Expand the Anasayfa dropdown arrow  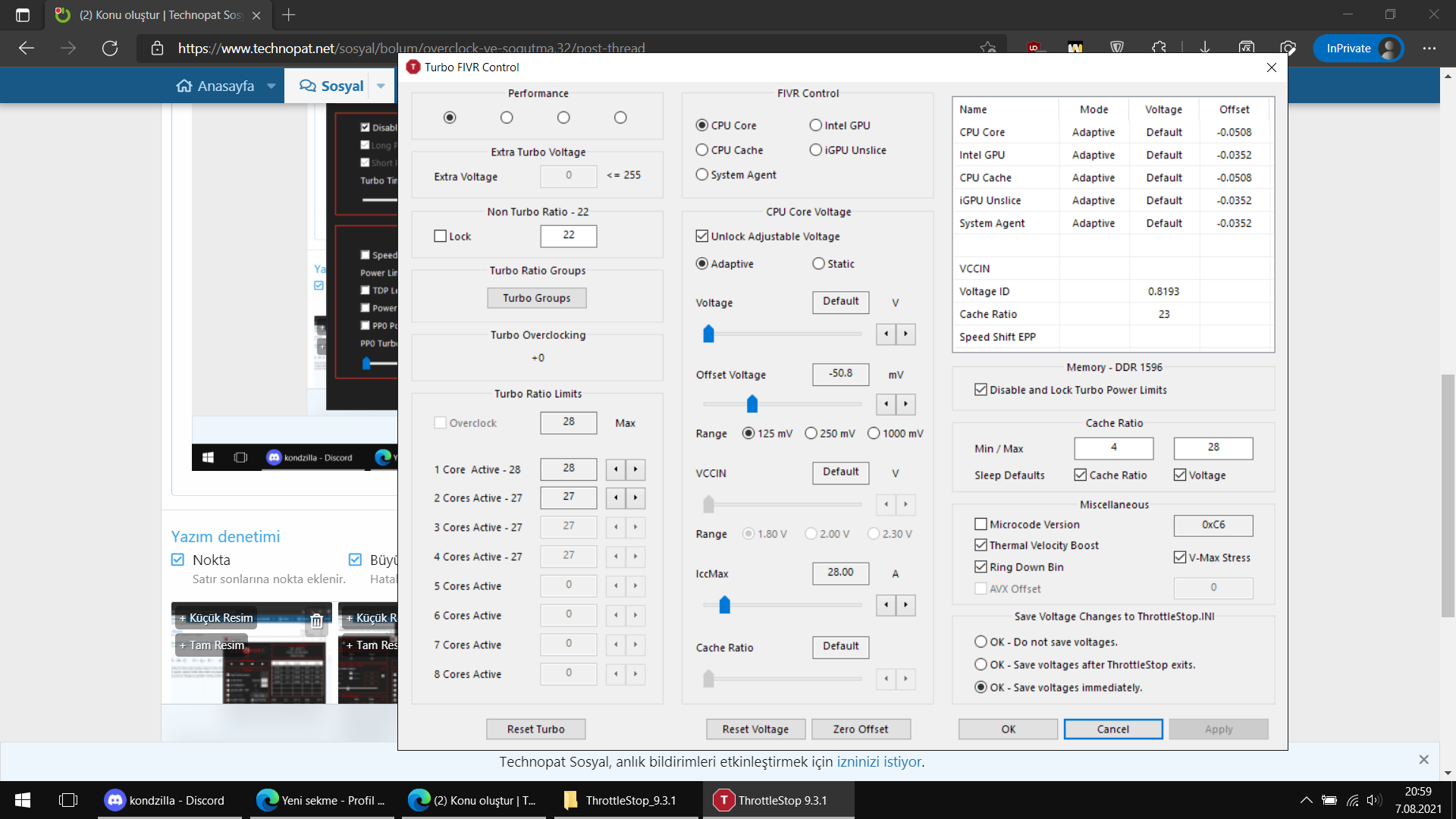[271, 86]
